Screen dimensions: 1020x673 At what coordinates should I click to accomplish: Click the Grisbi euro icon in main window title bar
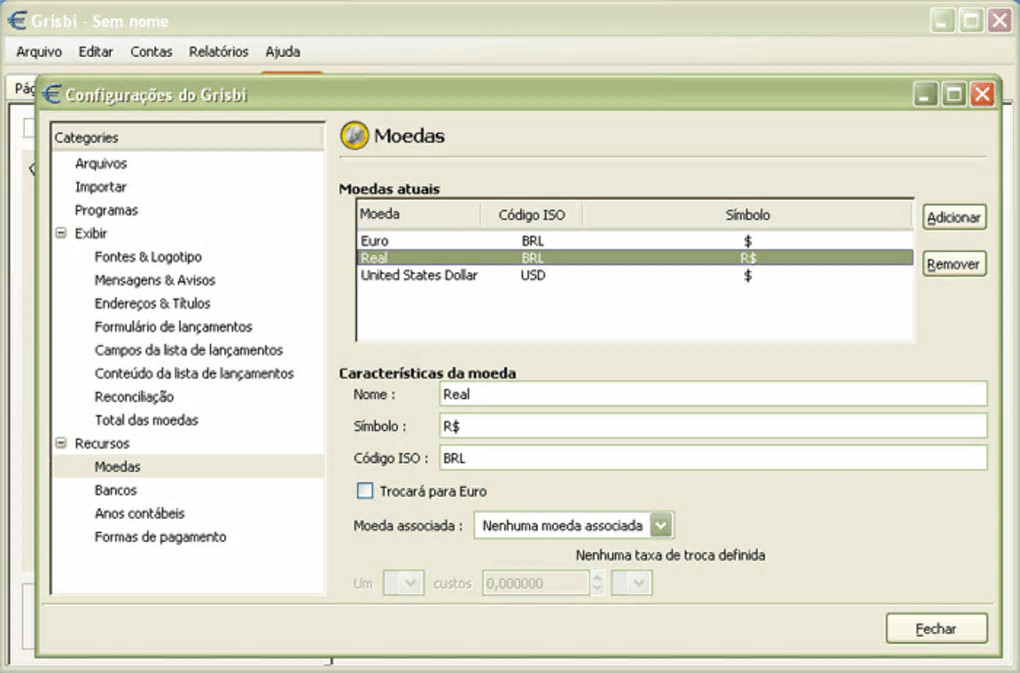[18, 21]
